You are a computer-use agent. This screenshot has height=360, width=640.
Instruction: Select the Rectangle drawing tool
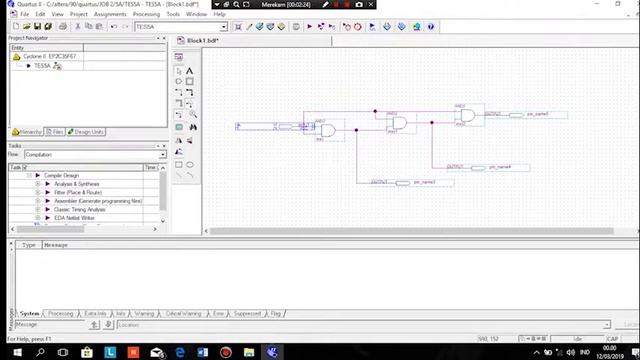[179, 164]
